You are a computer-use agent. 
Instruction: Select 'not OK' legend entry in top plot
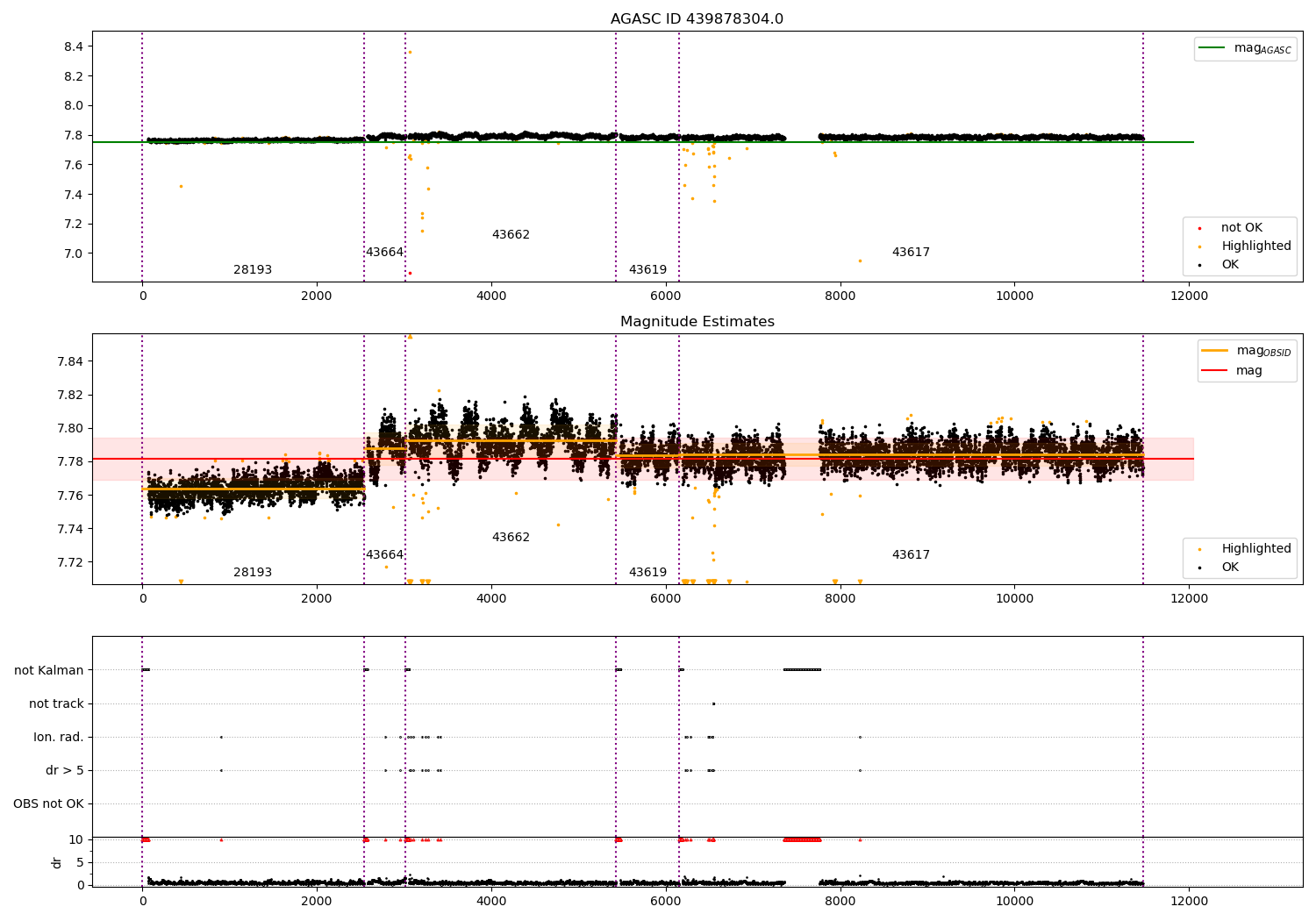pos(1241,228)
